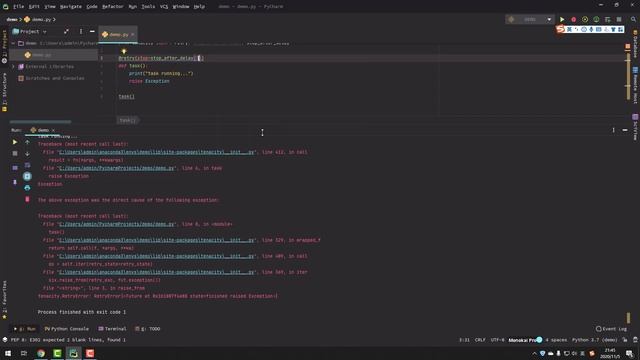Open the demo.py line 8 module traceback link

click(117, 224)
